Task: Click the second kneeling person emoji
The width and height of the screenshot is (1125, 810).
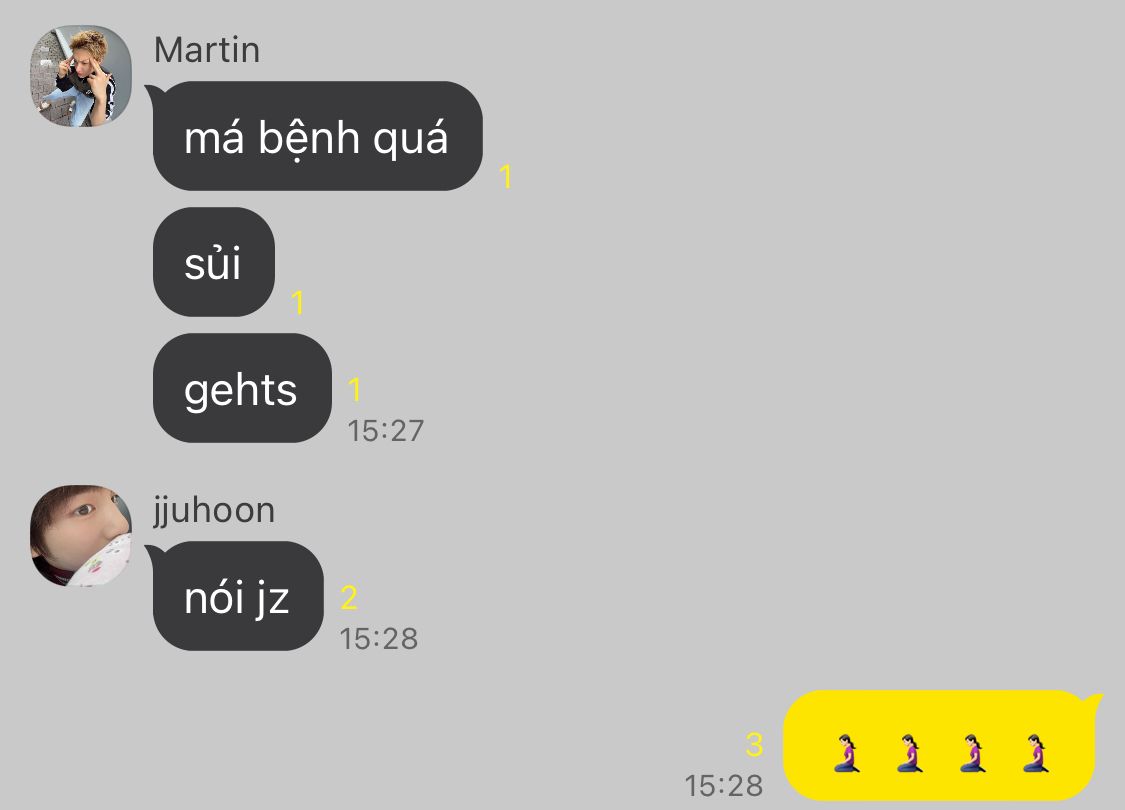Action: (x=910, y=753)
